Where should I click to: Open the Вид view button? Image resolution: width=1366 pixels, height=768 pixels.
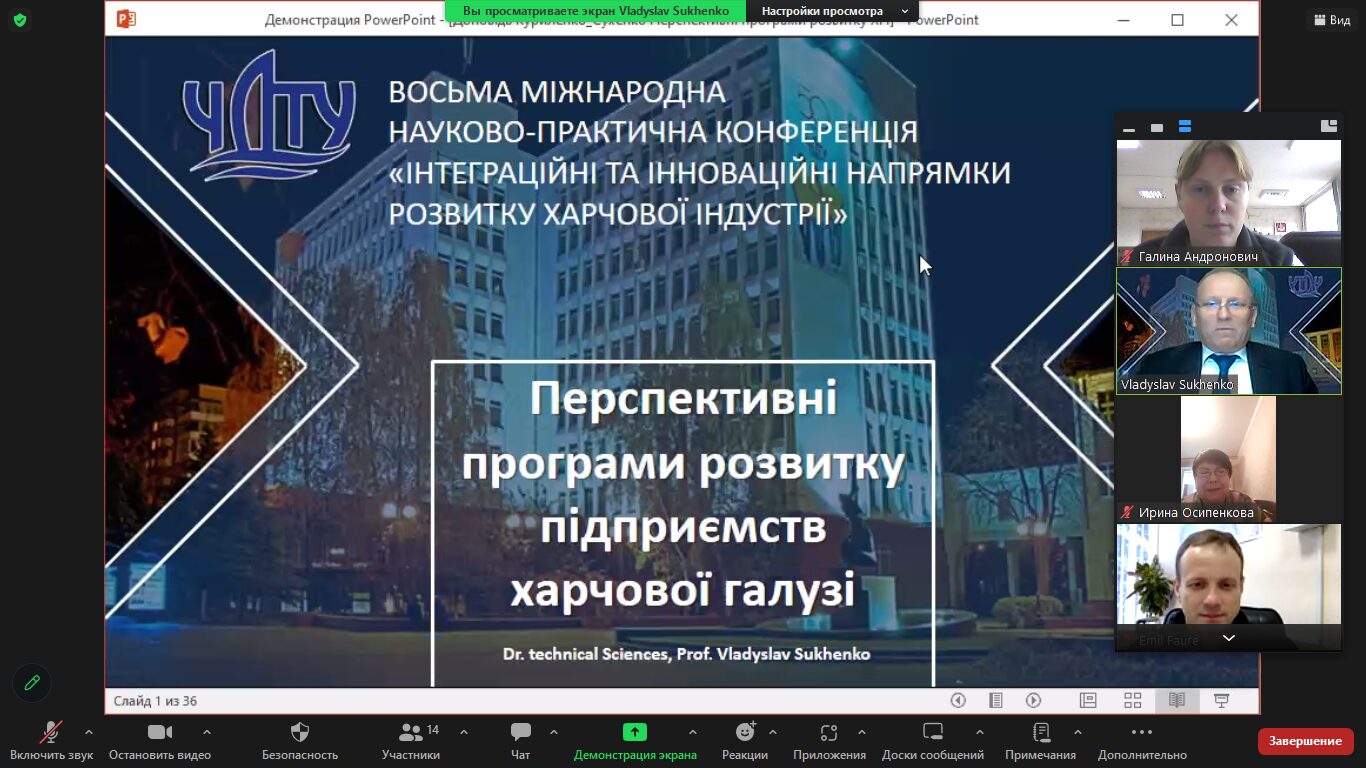[1331, 20]
